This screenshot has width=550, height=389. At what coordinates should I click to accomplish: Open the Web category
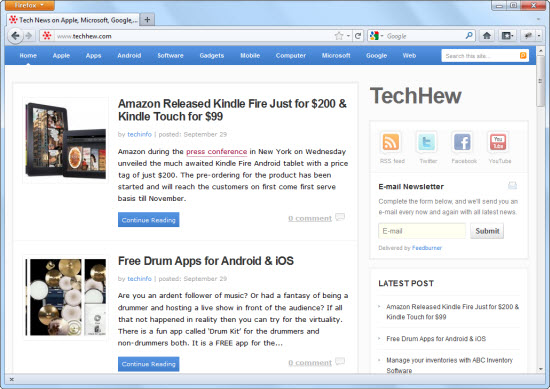coord(409,55)
